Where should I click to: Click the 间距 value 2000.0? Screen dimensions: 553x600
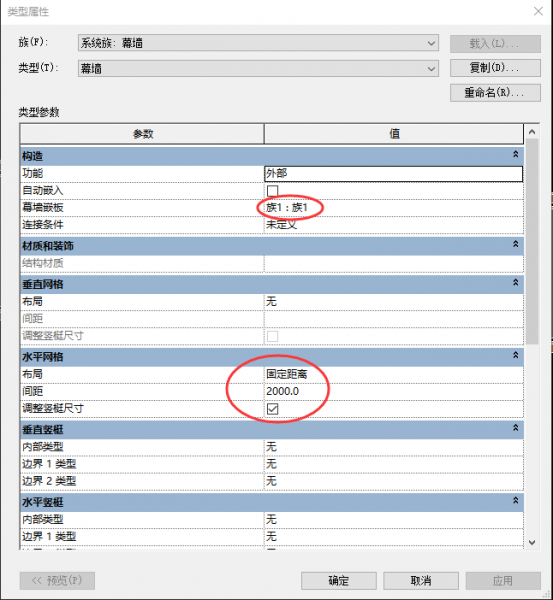click(x=282, y=391)
